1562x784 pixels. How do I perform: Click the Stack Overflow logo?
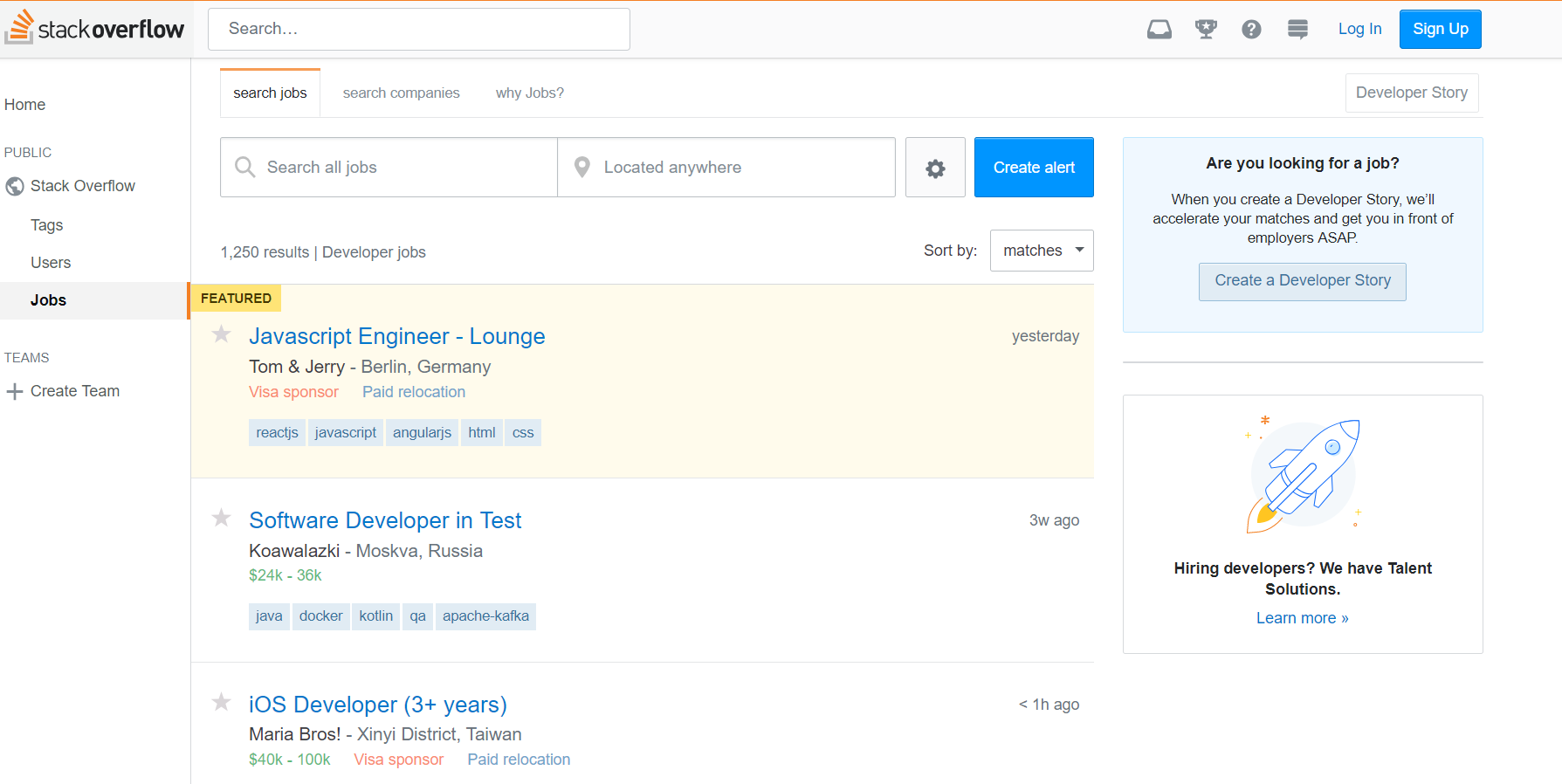(x=94, y=27)
